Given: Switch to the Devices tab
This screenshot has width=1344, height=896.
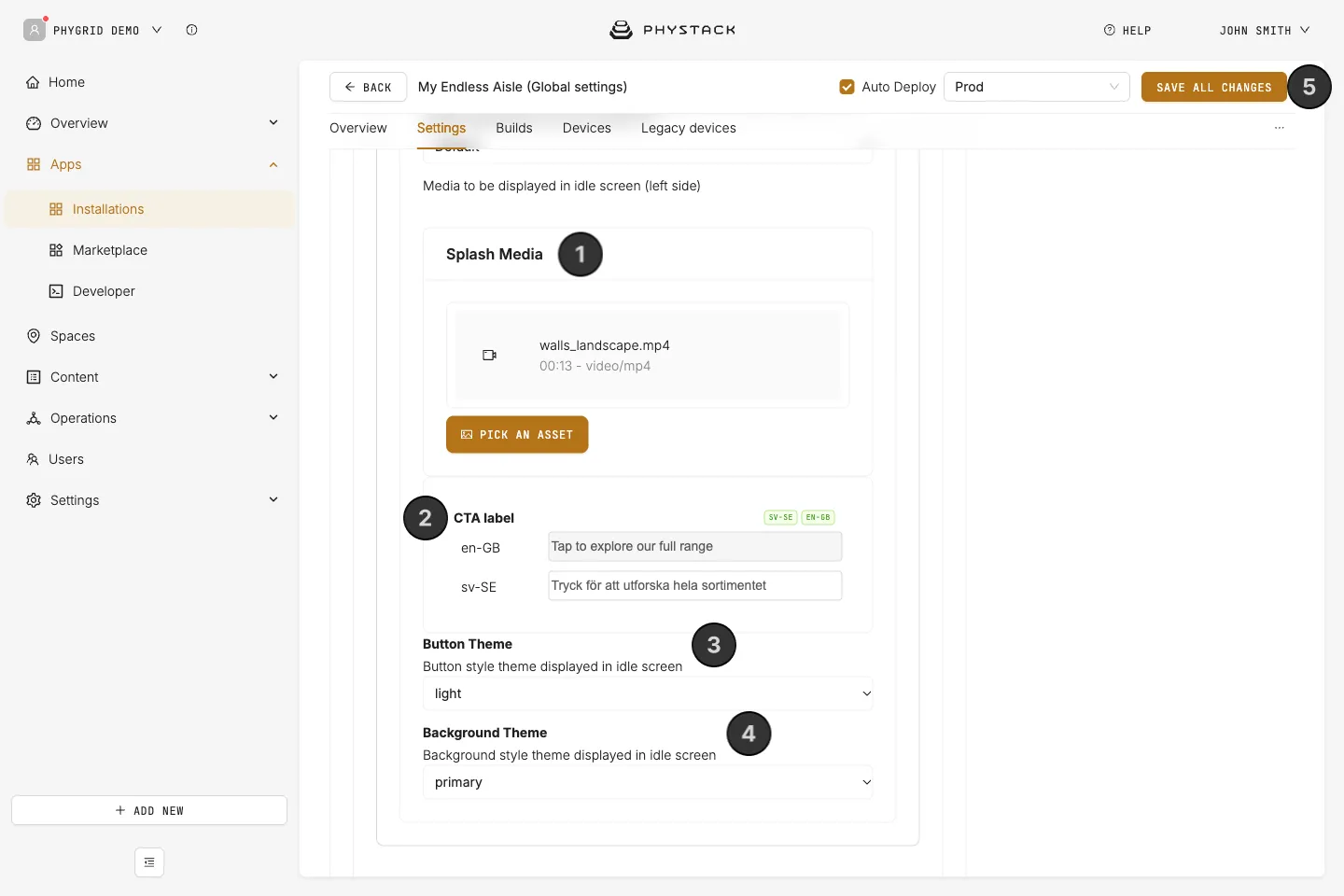Looking at the screenshot, I should (x=587, y=128).
